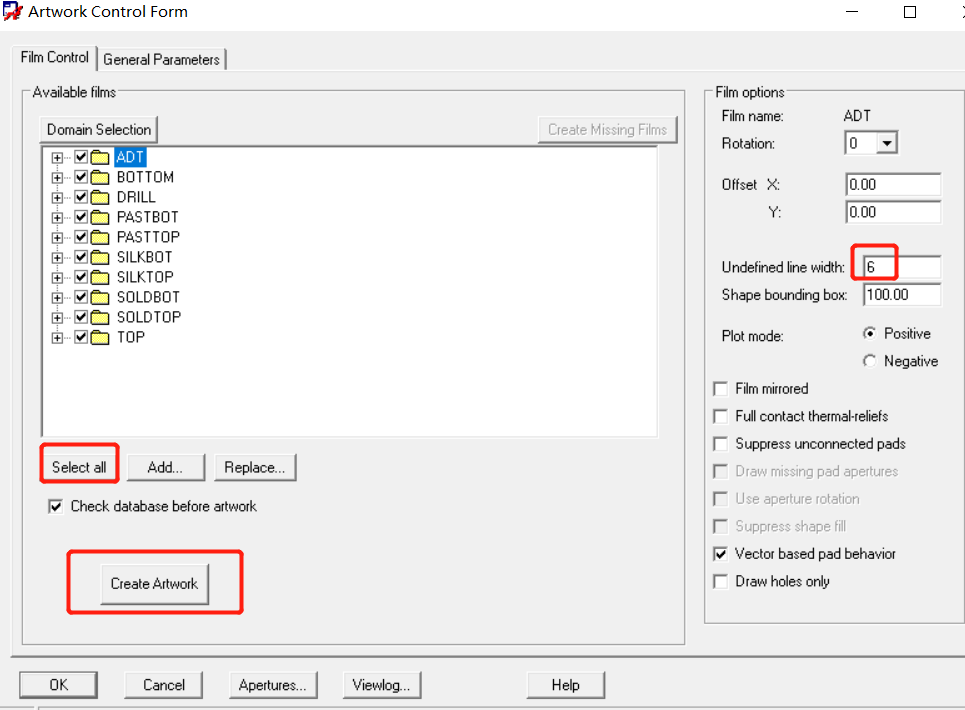
Task: Select Negative plot mode
Action: click(869, 361)
